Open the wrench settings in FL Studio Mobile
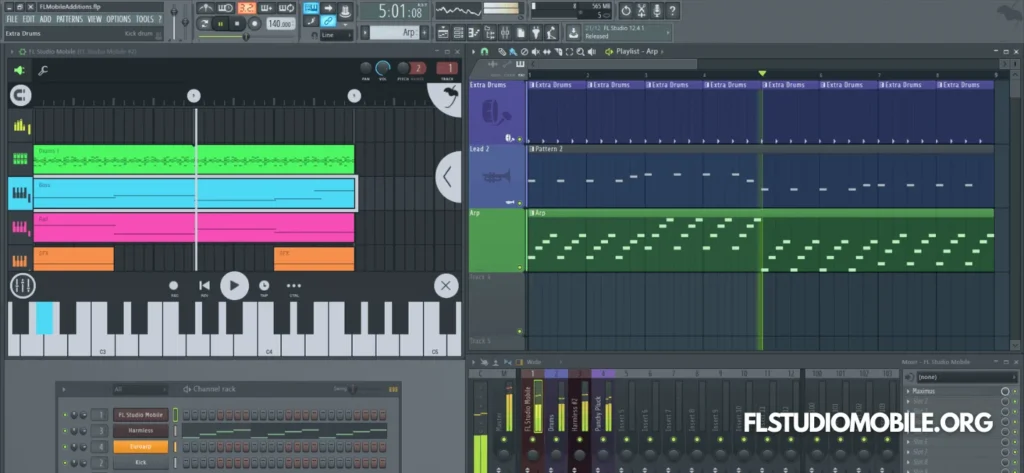 [x=43, y=71]
